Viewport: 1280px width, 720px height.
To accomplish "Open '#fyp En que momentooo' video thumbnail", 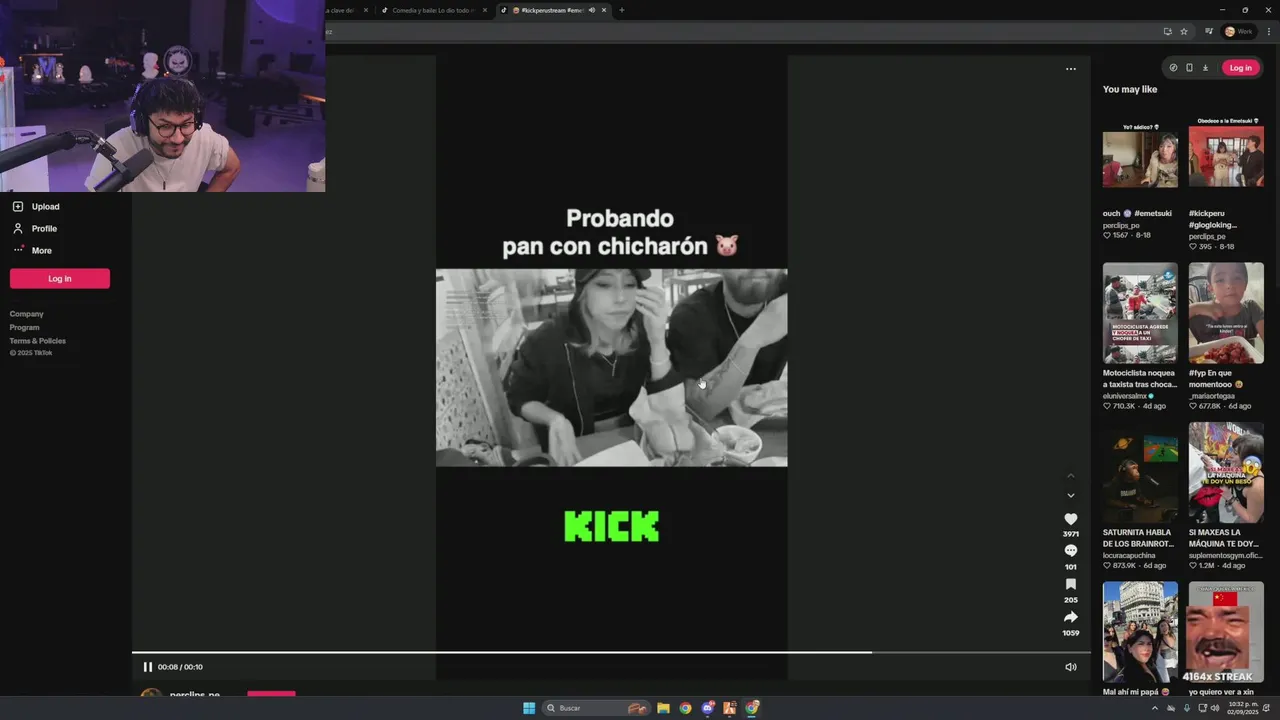I will [1226, 313].
